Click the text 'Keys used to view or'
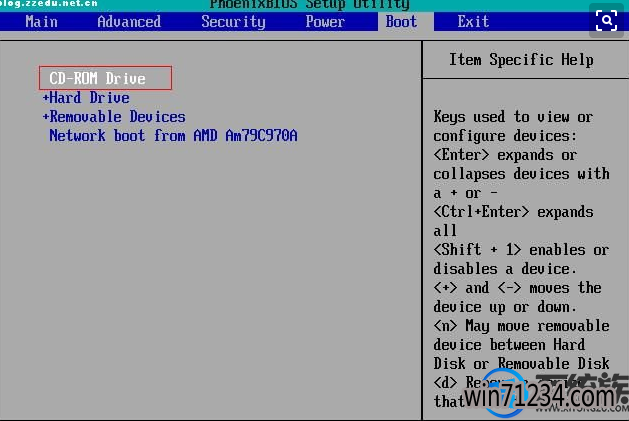 513,117
